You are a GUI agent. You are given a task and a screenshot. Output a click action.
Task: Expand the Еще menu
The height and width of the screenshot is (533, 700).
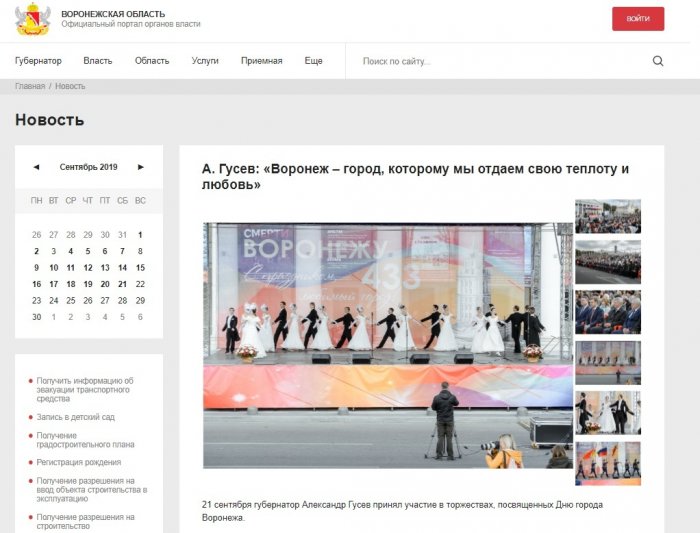[x=313, y=61]
